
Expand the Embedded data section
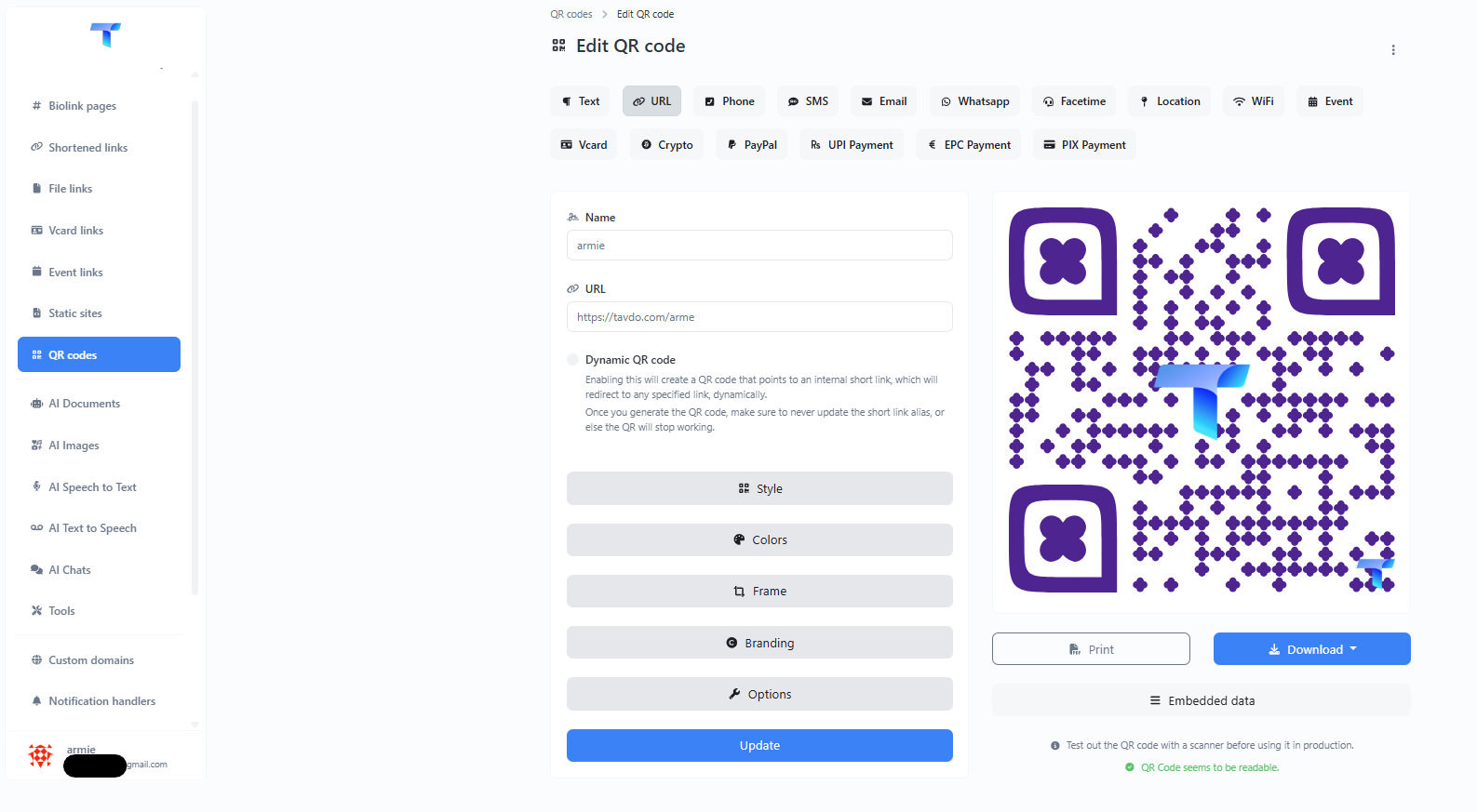(x=1201, y=699)
